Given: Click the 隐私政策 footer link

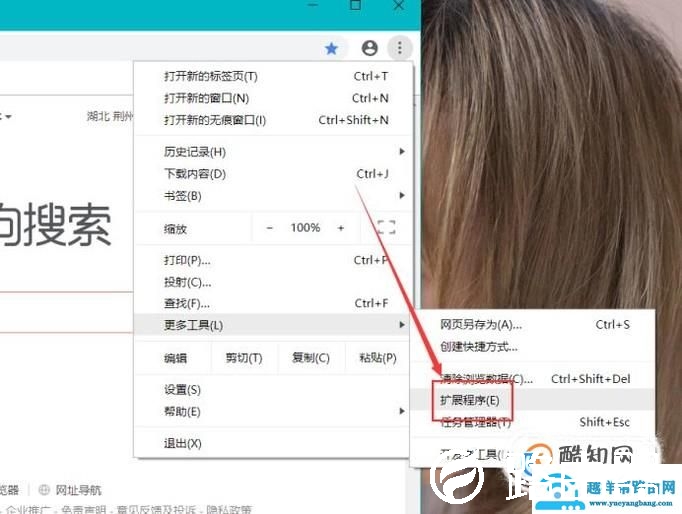Looking at the screenshot, I should click(229, 509).
